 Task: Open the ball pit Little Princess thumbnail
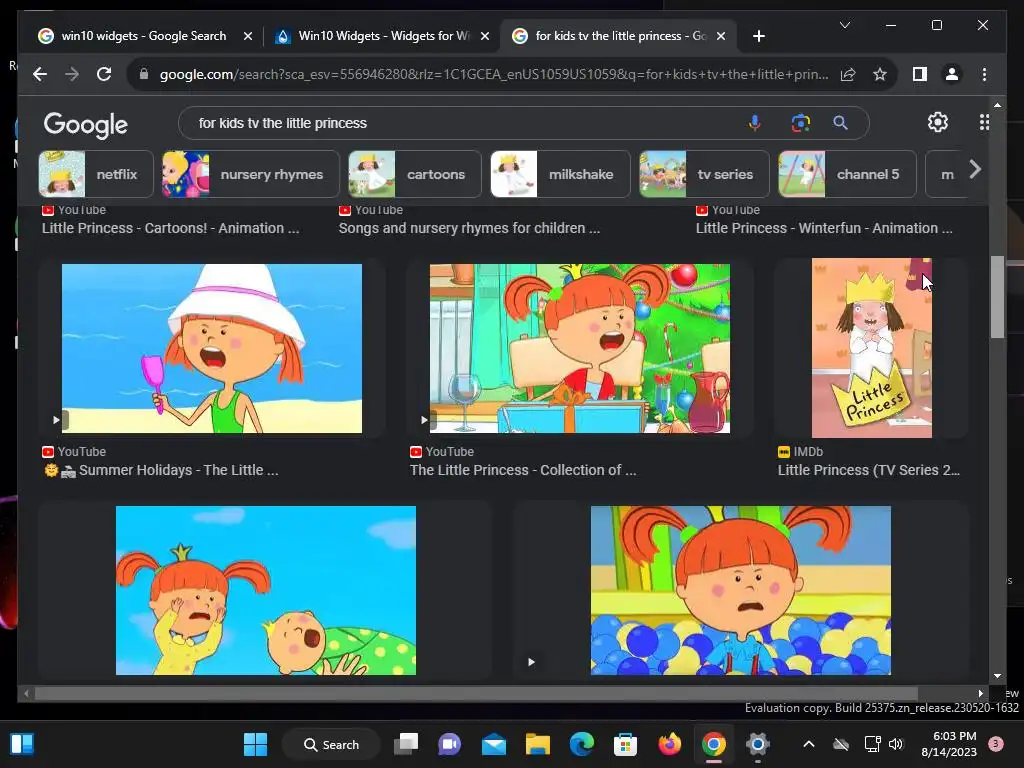pyautogui.click(x=741, y=590)
